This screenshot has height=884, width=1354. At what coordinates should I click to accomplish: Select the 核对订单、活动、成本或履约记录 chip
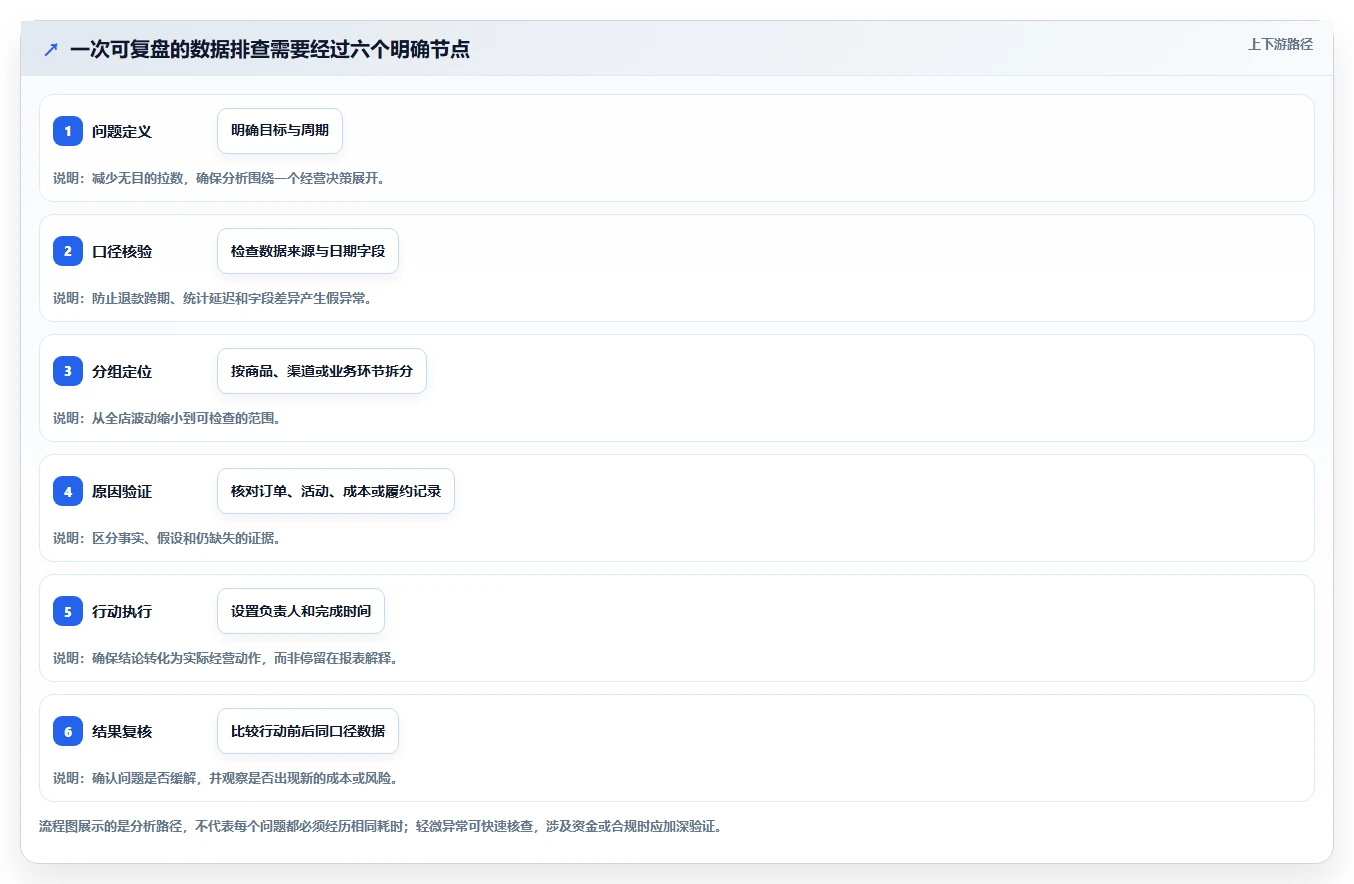coord(336,491)
